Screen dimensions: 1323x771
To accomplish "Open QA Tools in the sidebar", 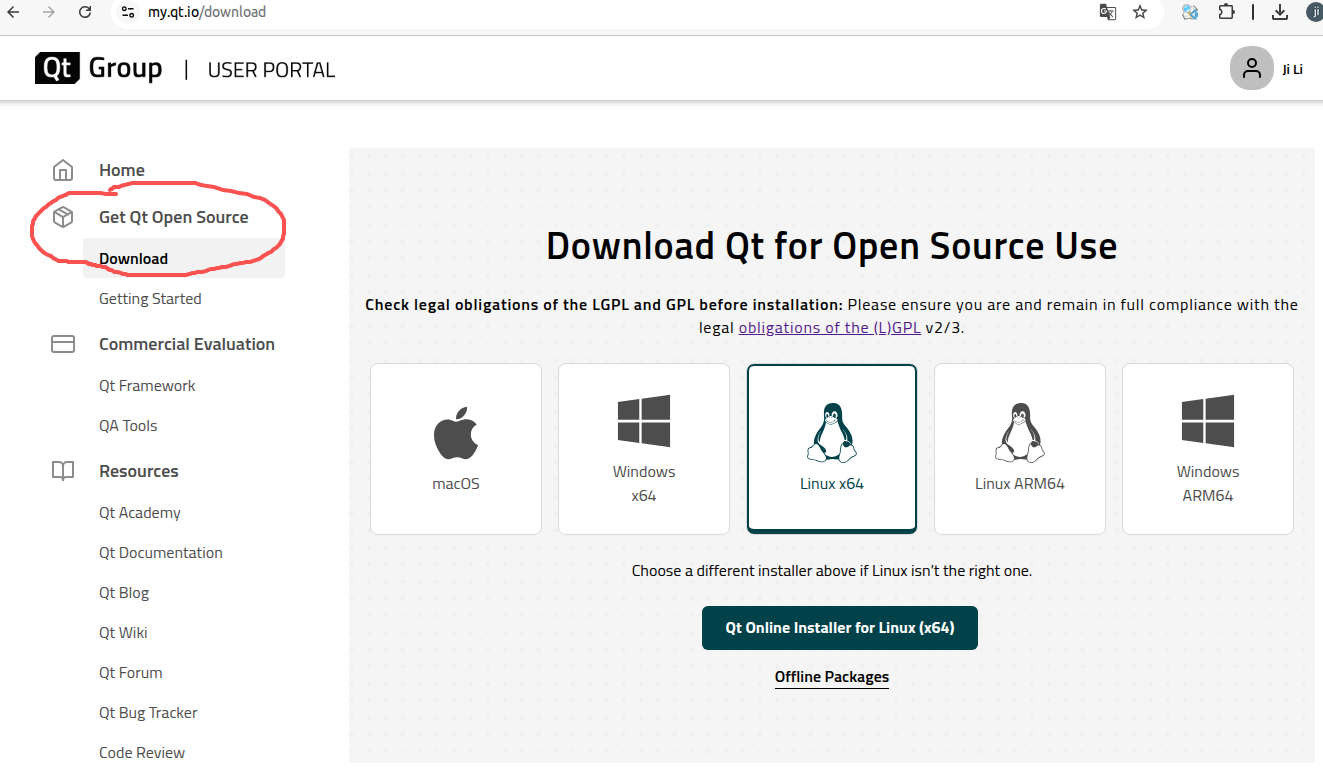I will (128, 425).
